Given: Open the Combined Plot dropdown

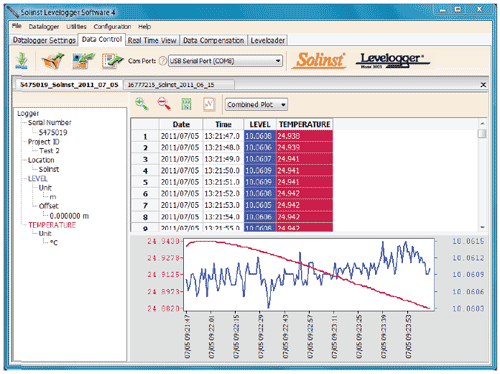Looking at the screenshot, I should (256, 105).
